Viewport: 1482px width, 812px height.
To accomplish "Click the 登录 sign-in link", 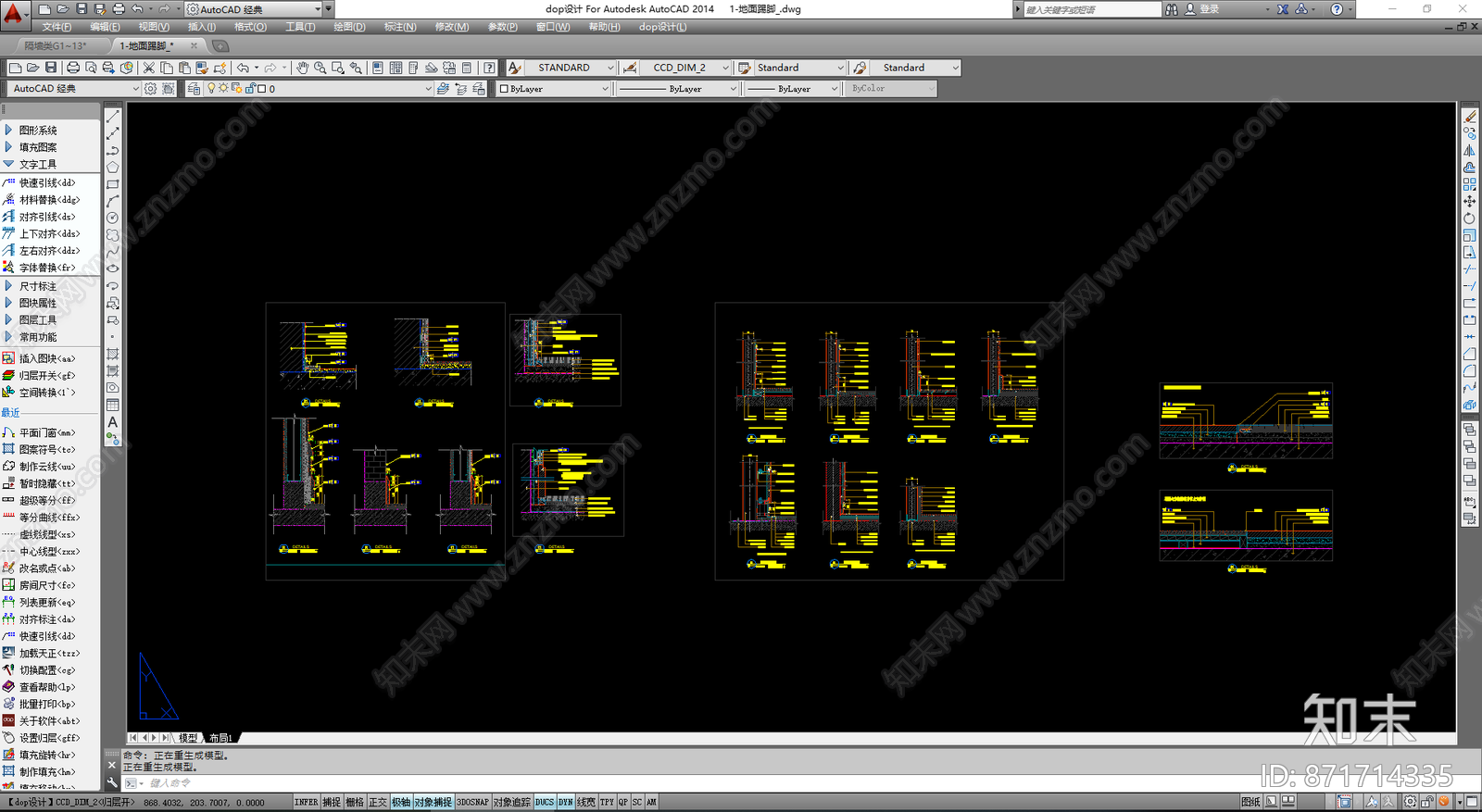I will pos(1210,9).
